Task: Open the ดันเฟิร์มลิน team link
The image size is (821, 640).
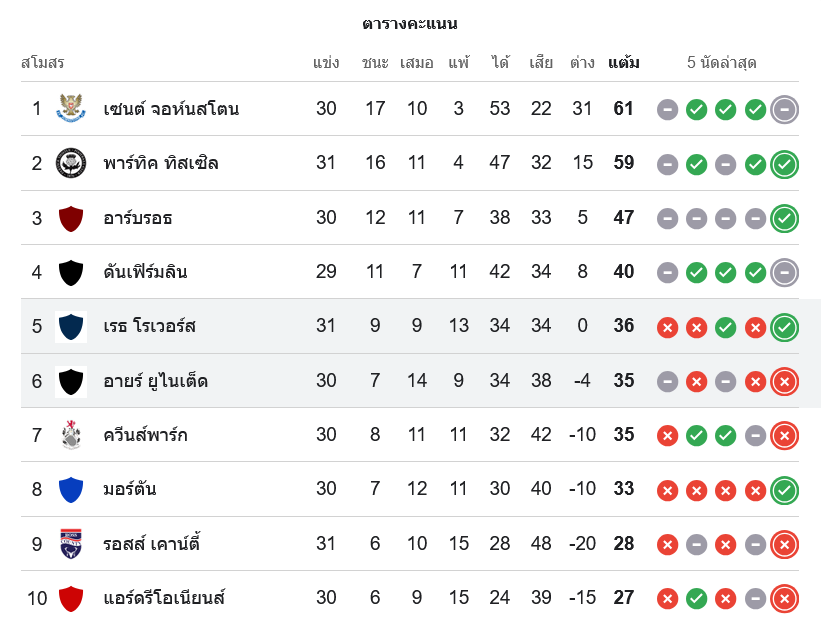Action: click(146, 272)
